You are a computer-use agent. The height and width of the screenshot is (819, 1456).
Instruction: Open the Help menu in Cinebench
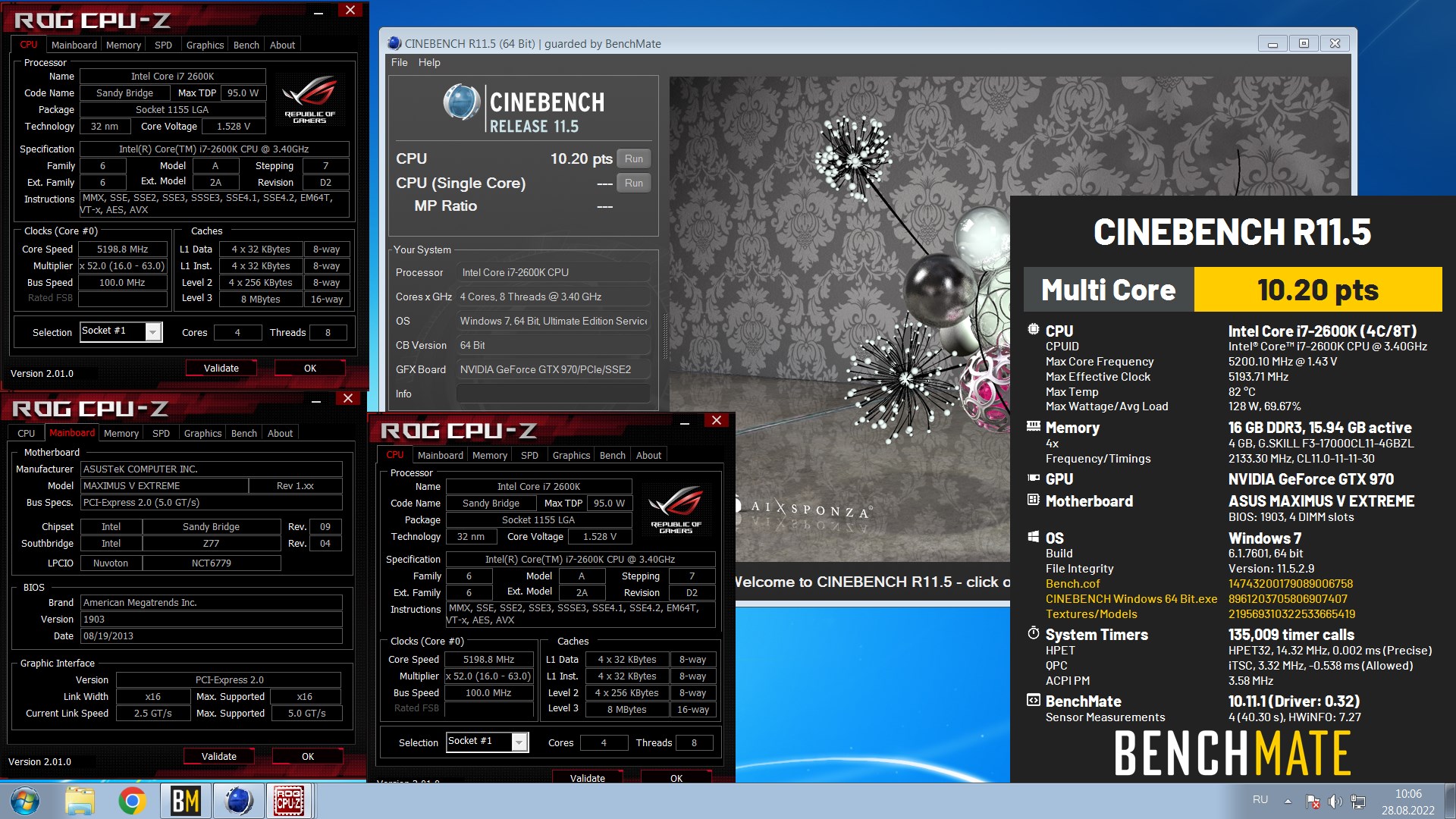pos(429,62)
